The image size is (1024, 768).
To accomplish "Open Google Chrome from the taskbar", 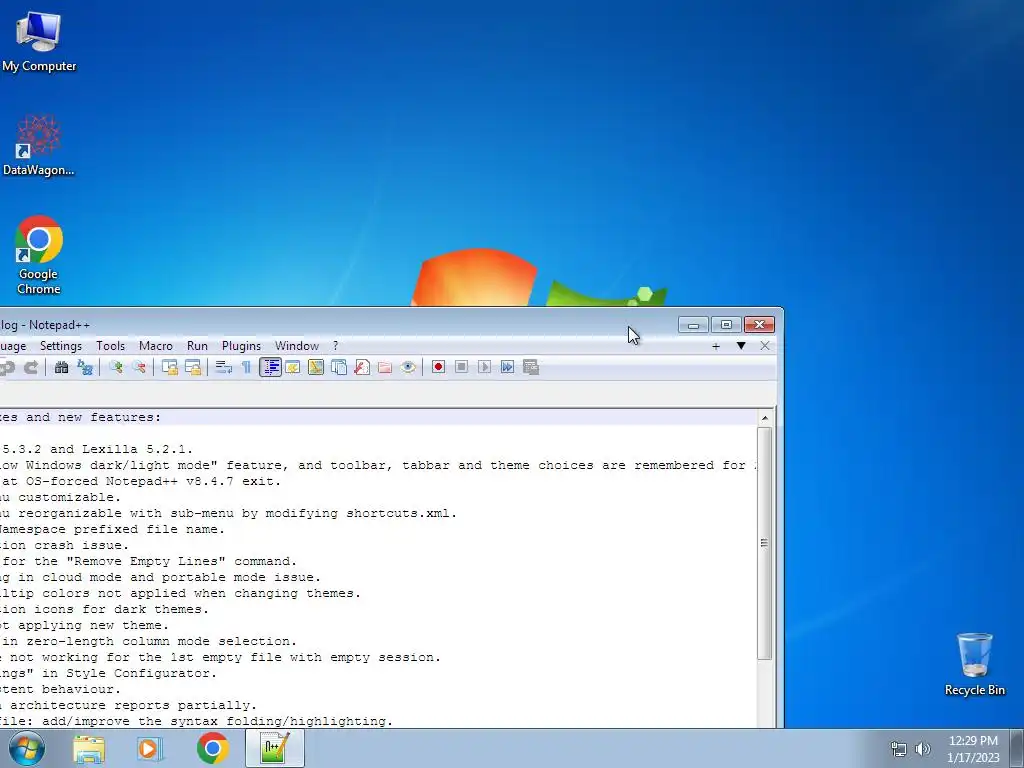I will click(213, 748).
